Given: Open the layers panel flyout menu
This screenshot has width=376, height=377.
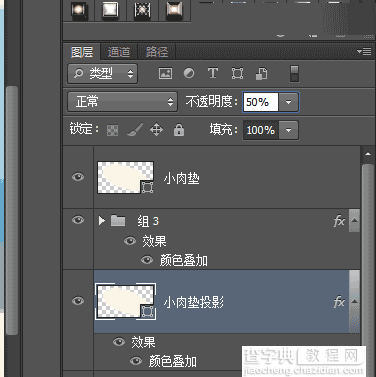Looking at the screenshot, I should click(364, 51).
